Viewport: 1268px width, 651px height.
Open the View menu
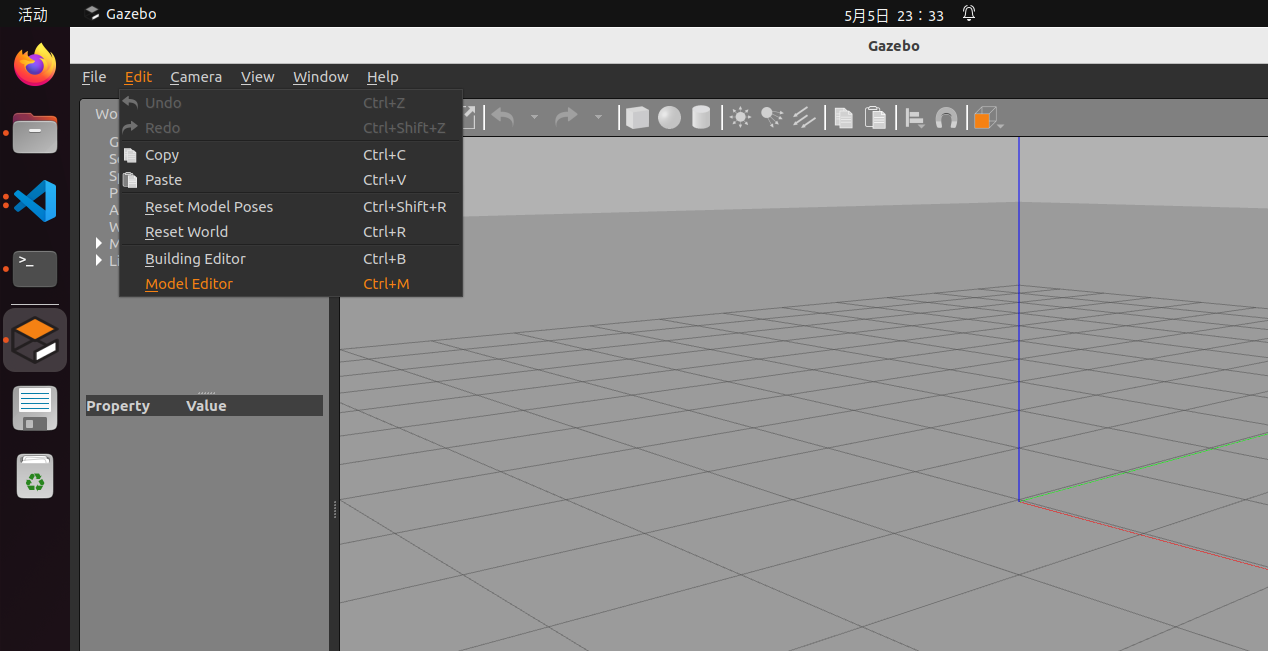(x=257, y=77)
